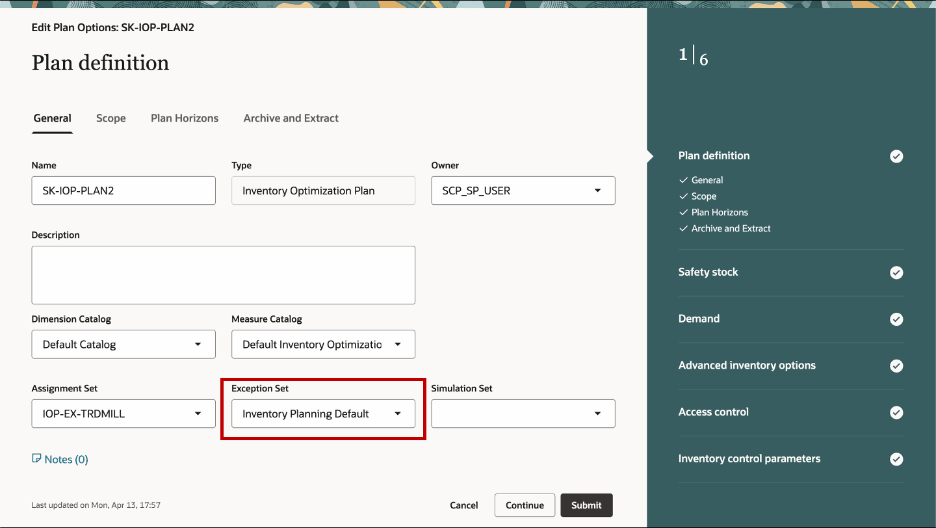Open the Archive and Extract tab

tap(291, 118)
